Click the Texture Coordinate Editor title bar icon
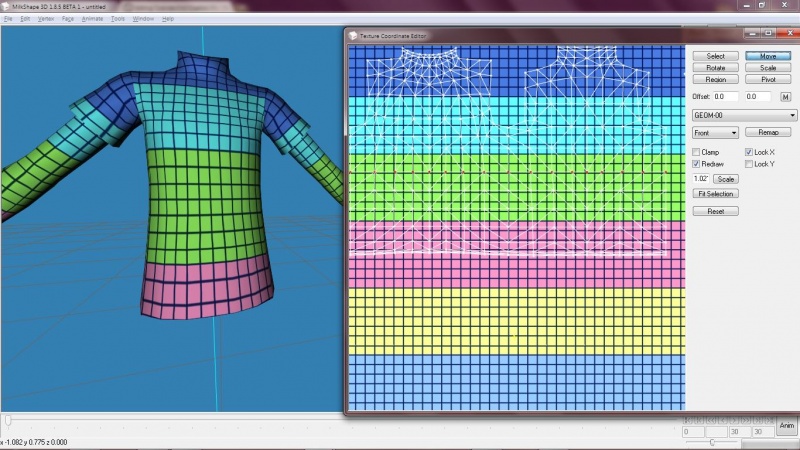This screenshot has height=450, width=800. [351, 35]
